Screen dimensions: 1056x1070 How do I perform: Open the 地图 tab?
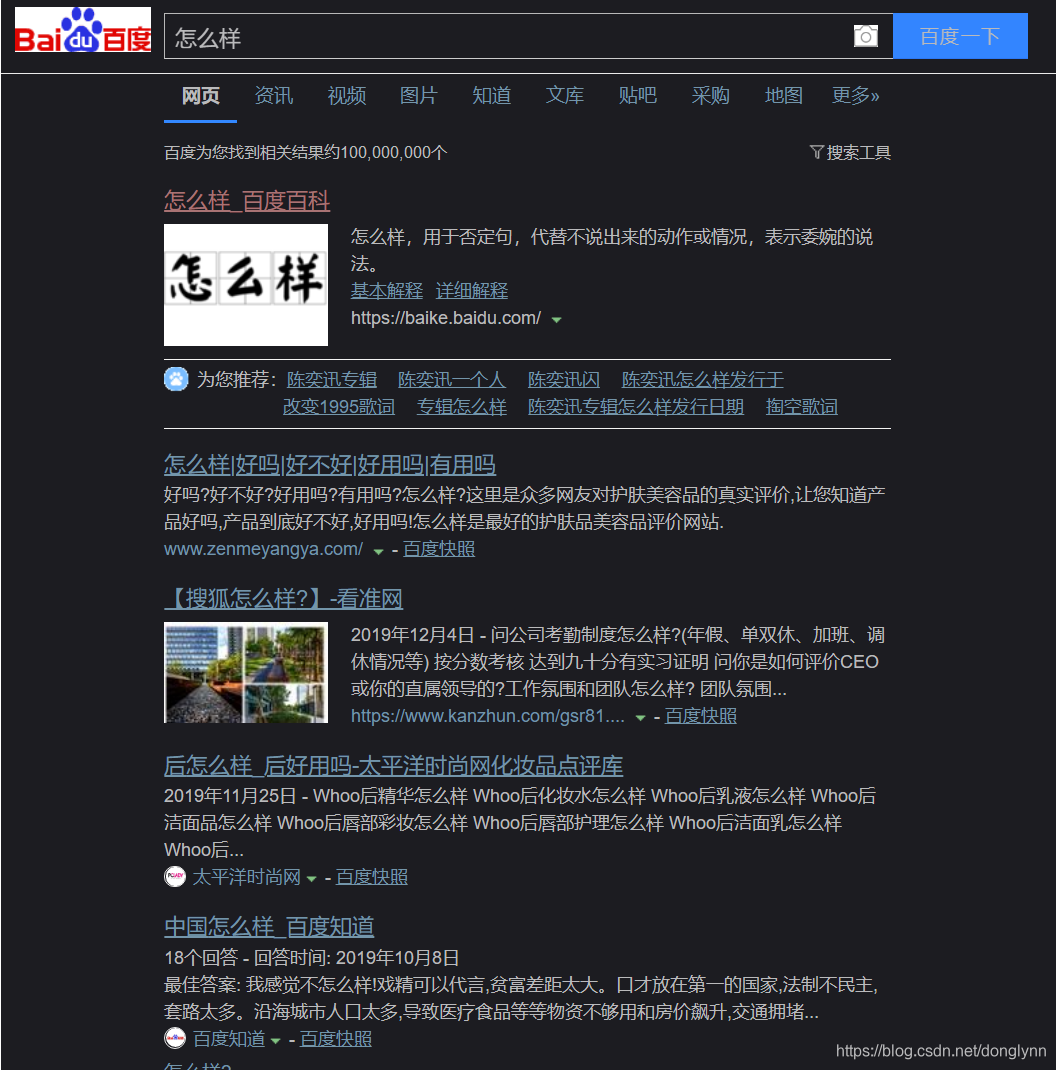coord(784,96)
